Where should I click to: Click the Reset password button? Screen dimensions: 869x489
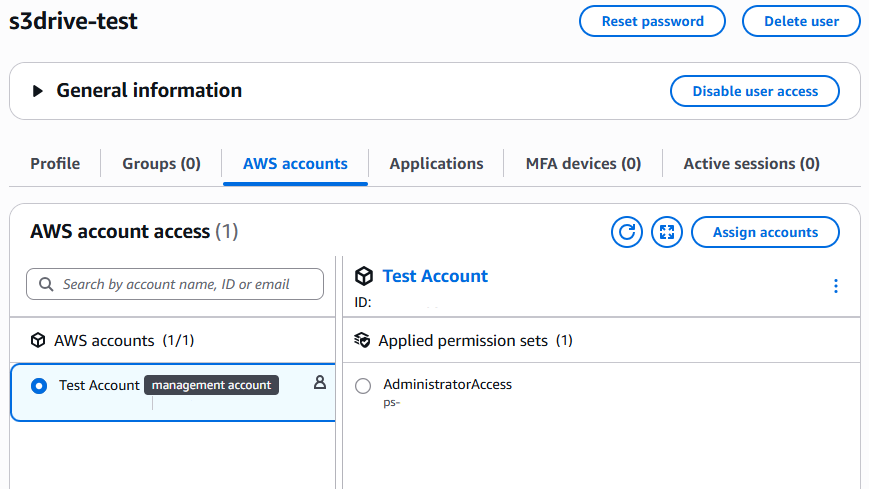click(652, 21)
